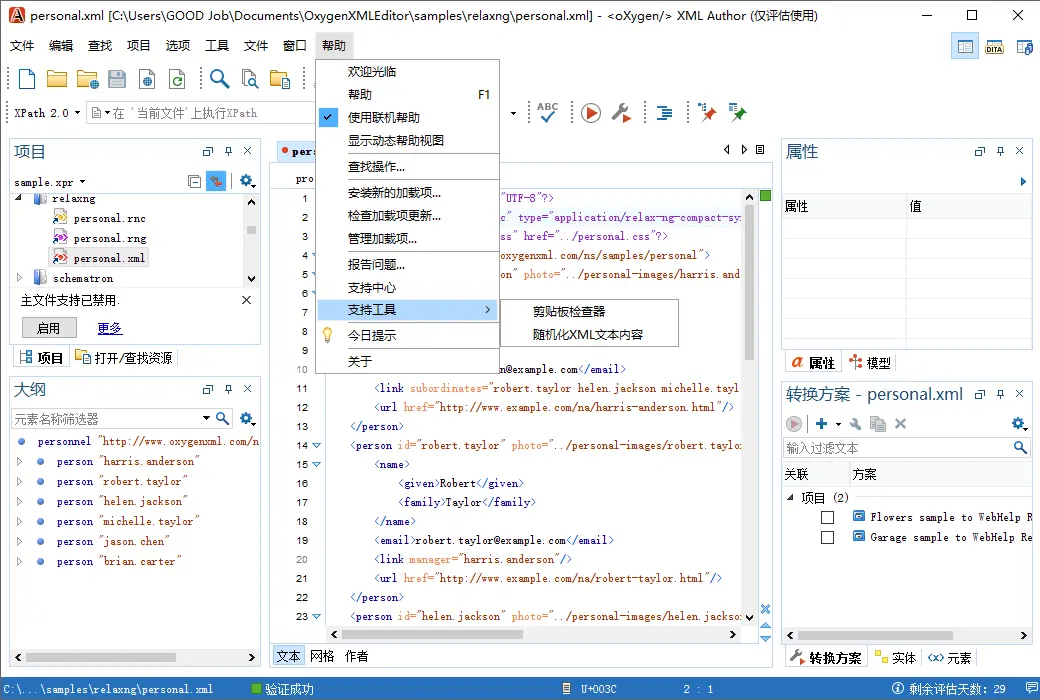Click the 转换方案 panel horizontal scrollbar
Viewport: 1040px width, 700px height.
(876, 635)
